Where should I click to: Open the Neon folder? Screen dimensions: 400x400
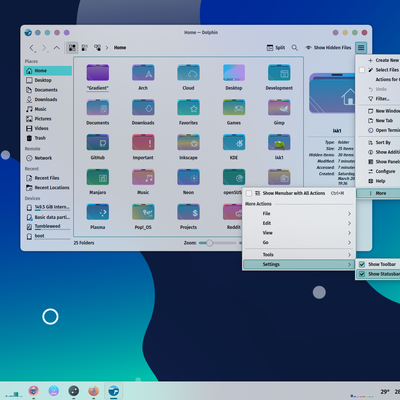pyautogui.click(x=188, y=182)
